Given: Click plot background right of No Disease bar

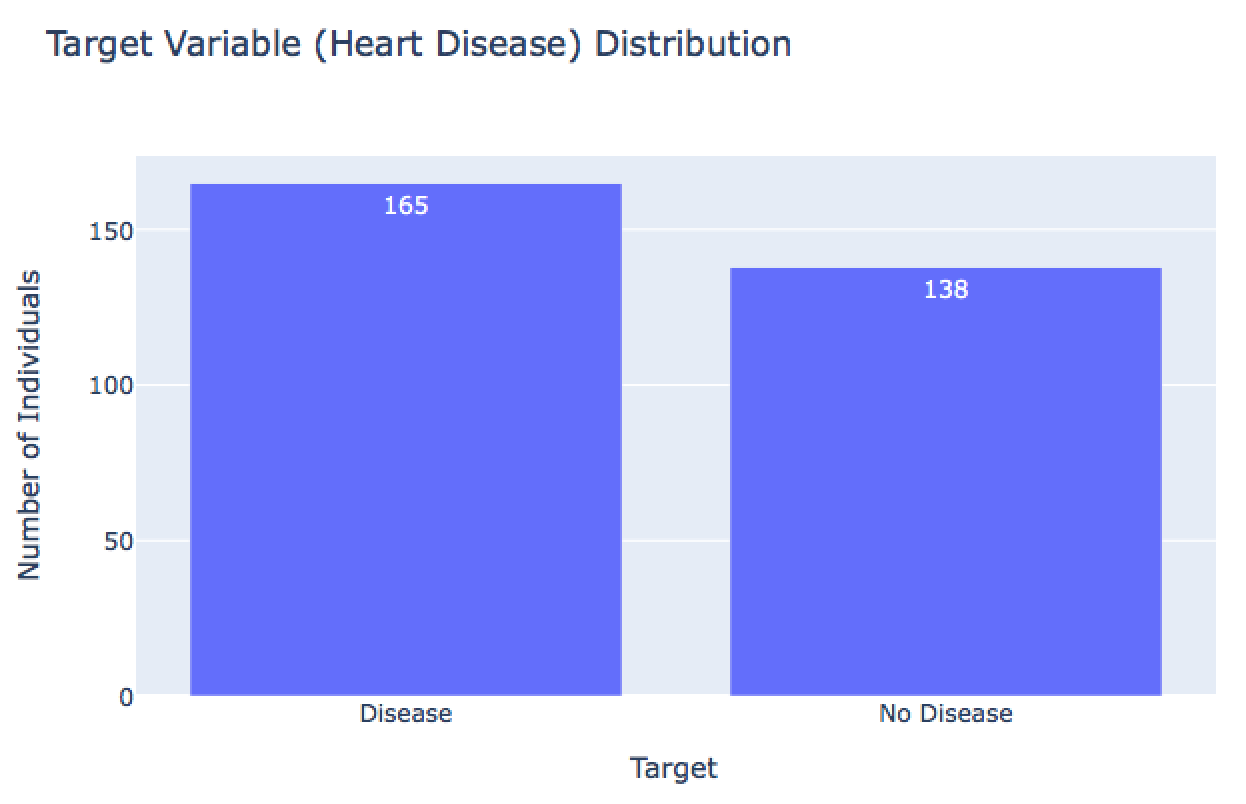Looking at the screenshot, I should [1189, 450].
